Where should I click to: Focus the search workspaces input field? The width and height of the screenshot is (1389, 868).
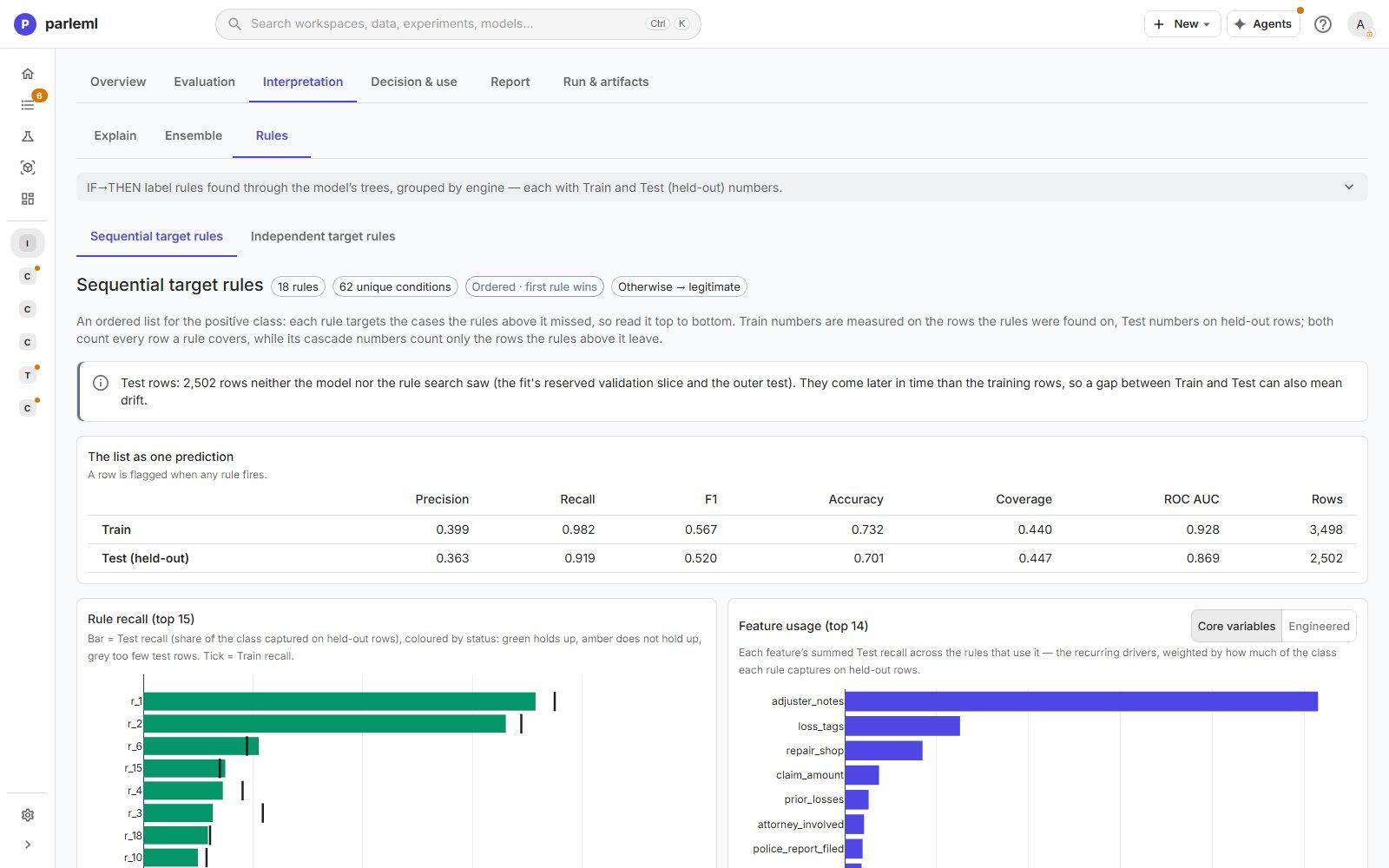pyautogui.click(x=458, y=24)
